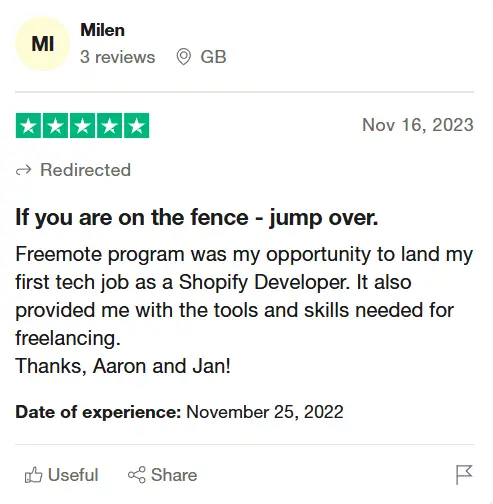Open reviewer name Milen's profile
The height and width of the screenshot is (504, 493).
pos(102,30)
